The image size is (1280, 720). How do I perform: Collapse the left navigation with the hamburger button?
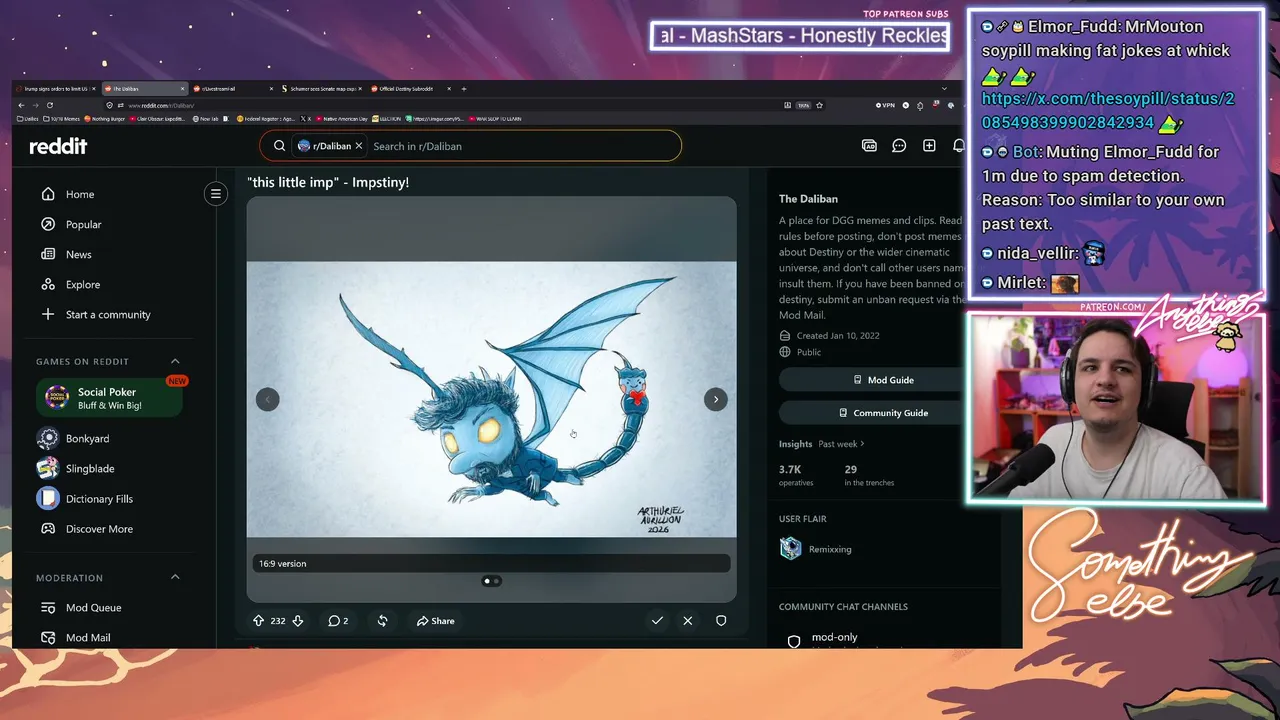pos(216,194)
